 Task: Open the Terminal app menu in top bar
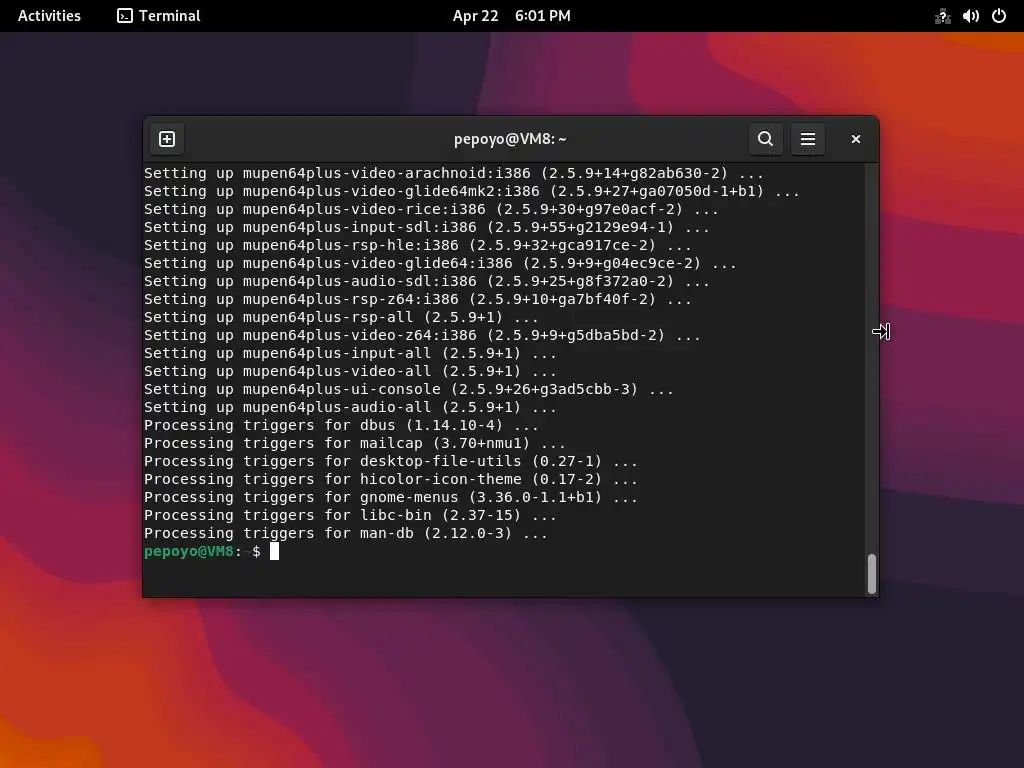(159, 16)
